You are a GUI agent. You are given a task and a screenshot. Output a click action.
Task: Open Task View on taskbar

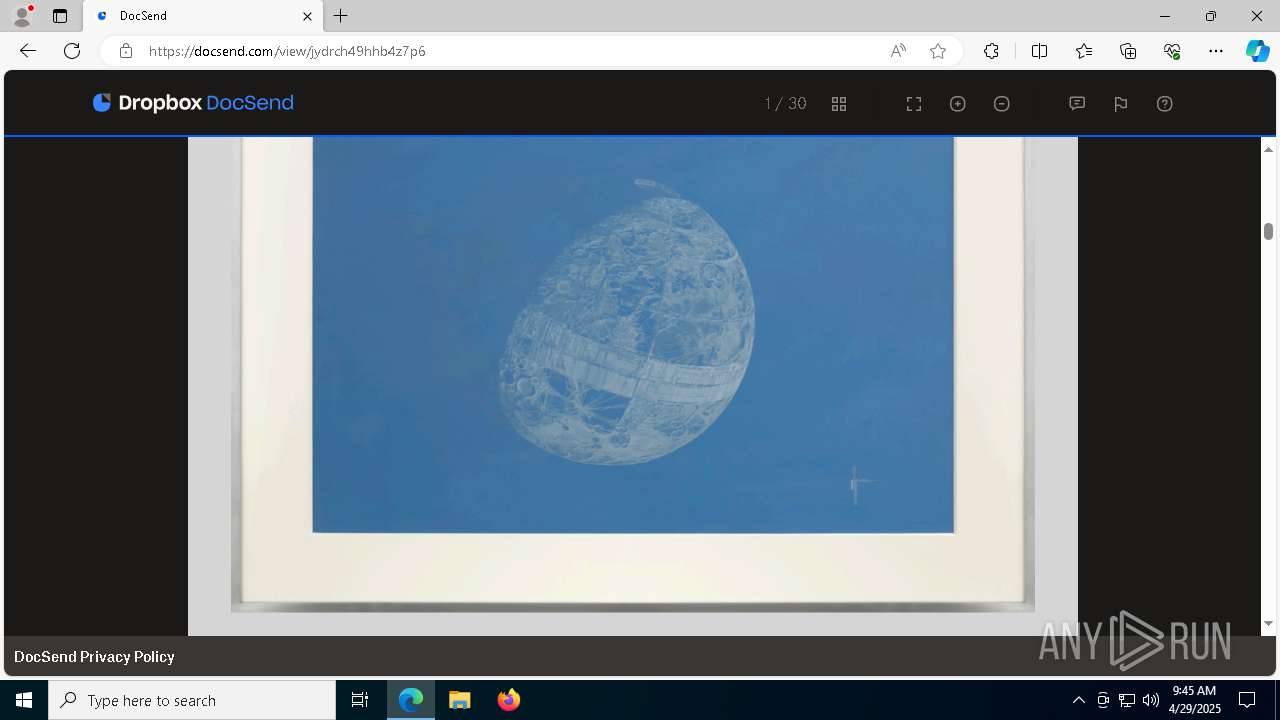360,700
